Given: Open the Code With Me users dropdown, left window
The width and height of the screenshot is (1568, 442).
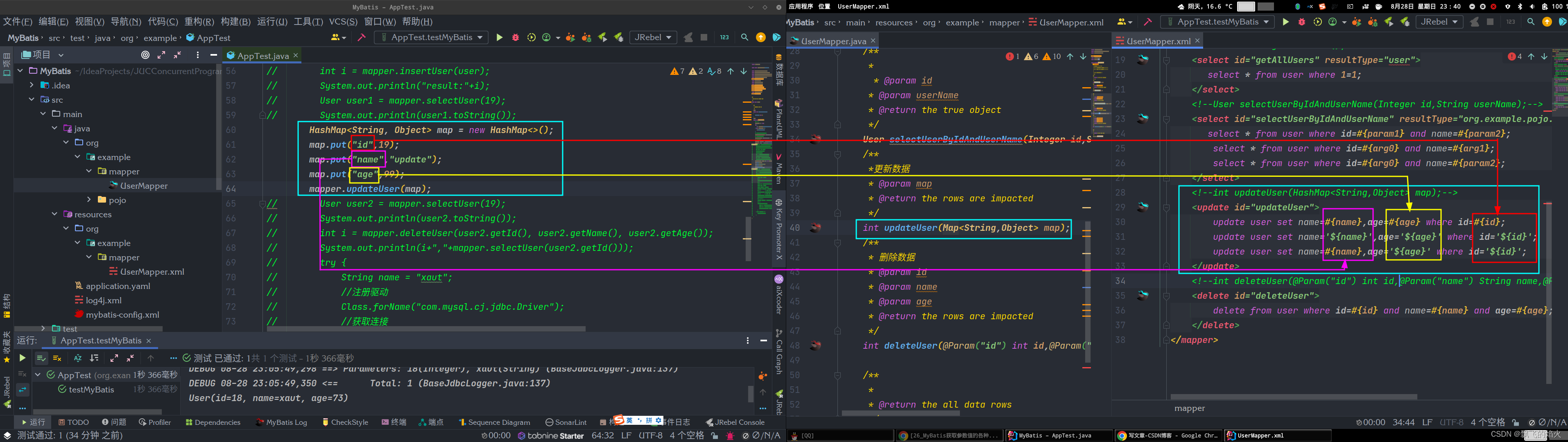Looking at the screenshot, I should (339, 38).
